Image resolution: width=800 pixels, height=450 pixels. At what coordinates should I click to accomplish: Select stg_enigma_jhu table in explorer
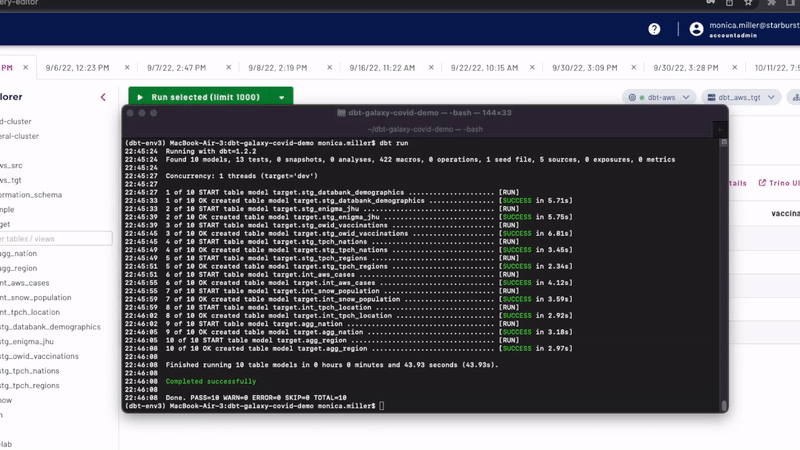pyautogui.click(x=27, y=342)
